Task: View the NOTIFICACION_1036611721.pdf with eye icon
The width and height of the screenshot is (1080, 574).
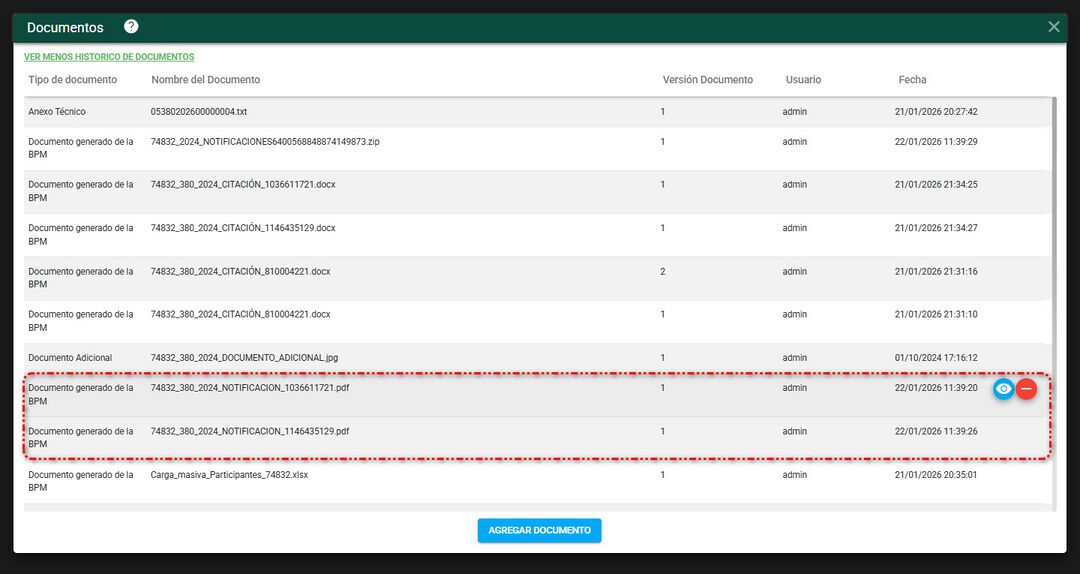Action: click(x=1003, y=389)
